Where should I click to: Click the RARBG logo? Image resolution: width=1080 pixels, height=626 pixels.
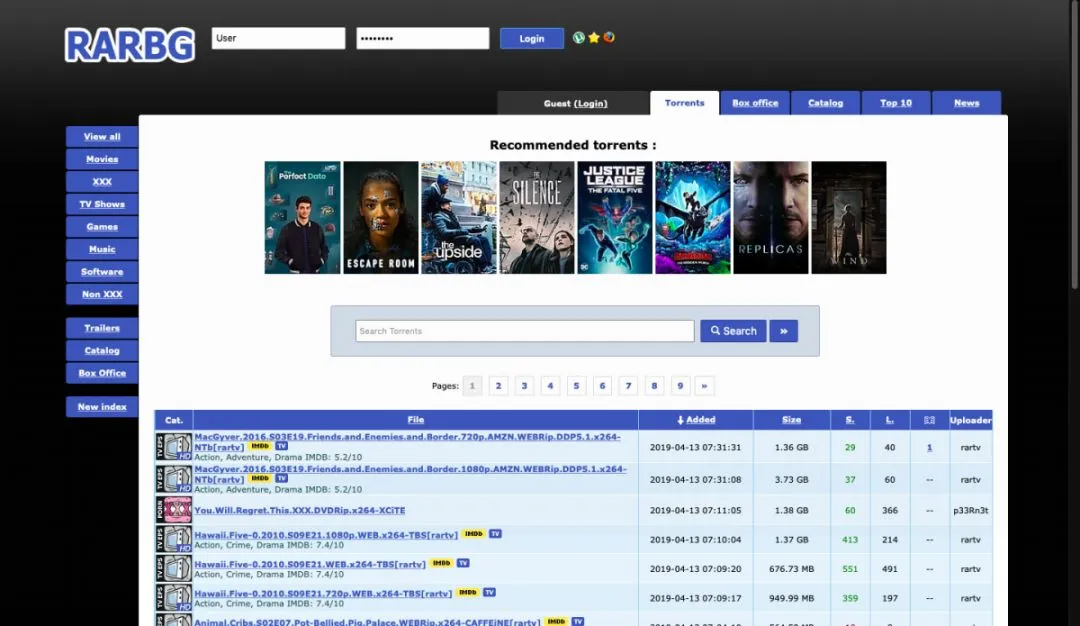(129, 45)
